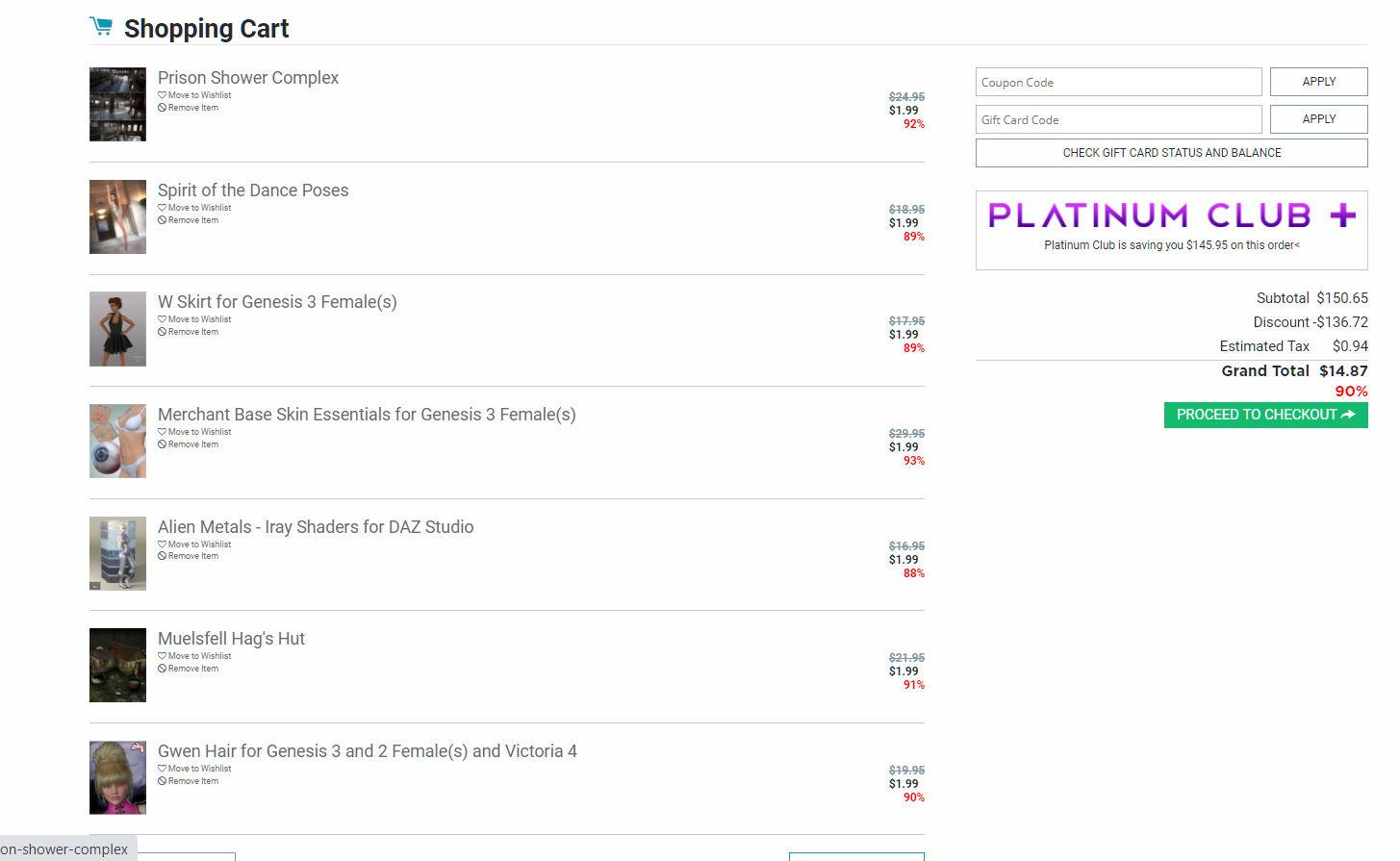Click the Gift Card Code input field
Screen dimensions: 1400x861
click(1118, 119)
